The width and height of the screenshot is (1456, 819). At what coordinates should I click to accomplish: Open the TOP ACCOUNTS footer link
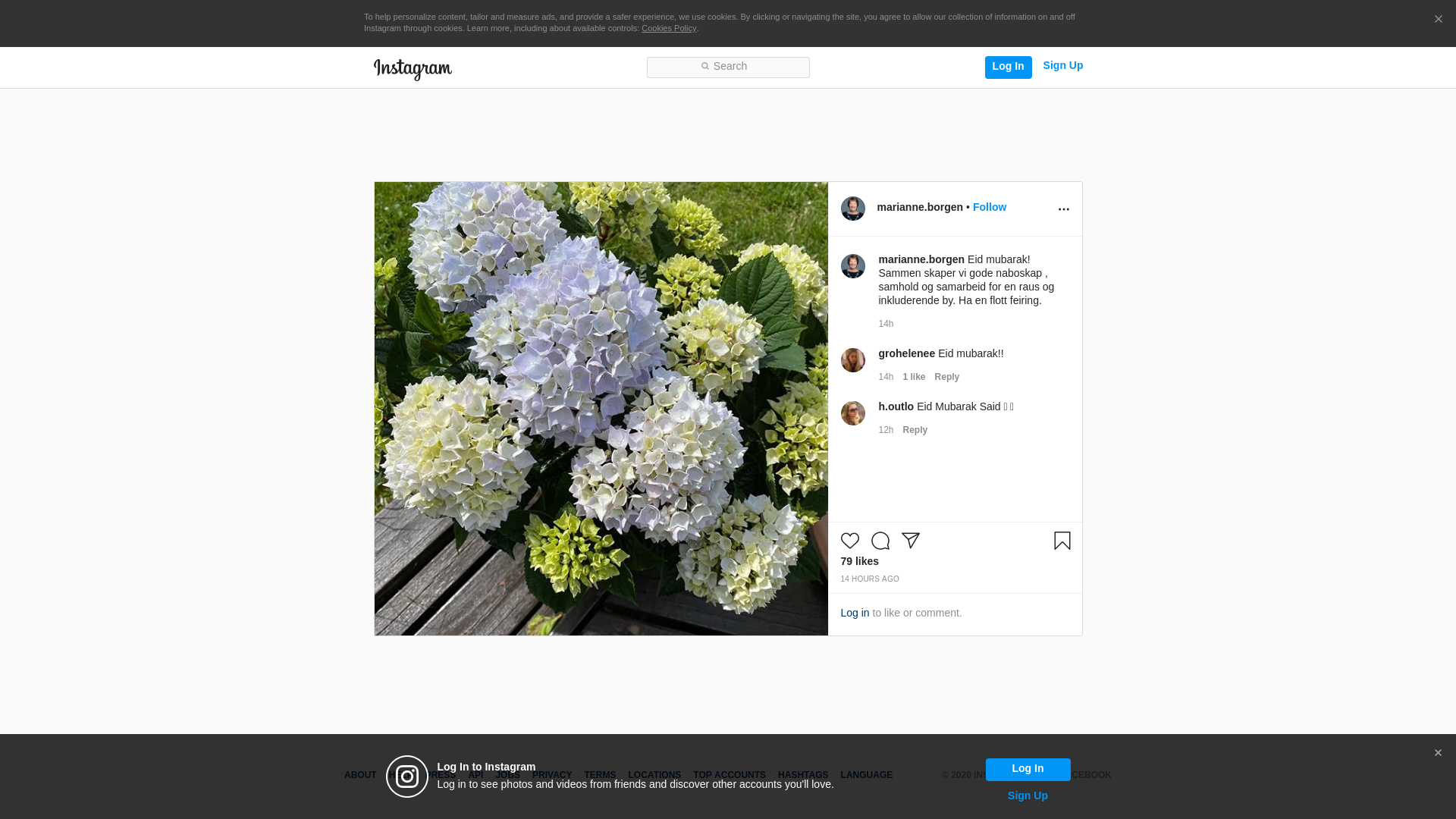click(730, 775)
